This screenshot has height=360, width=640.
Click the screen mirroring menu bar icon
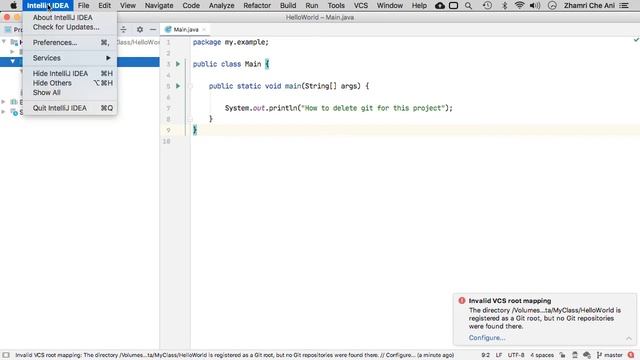click(453, 5)
